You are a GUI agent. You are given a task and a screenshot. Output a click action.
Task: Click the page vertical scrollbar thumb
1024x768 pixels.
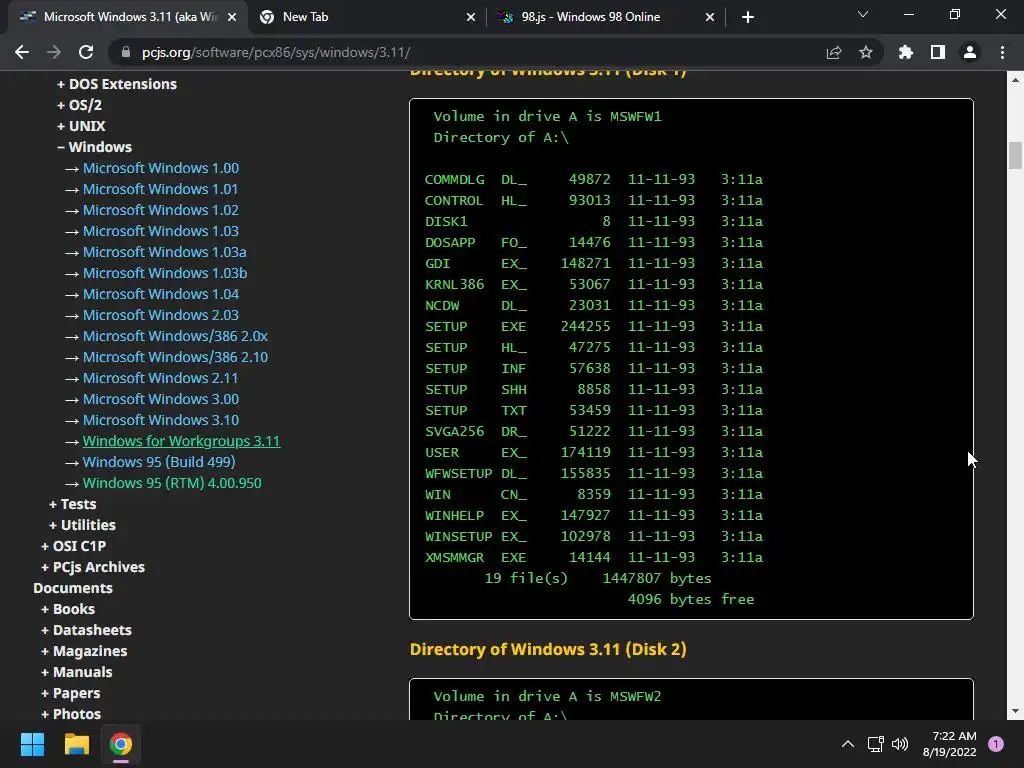(1015, 155)
